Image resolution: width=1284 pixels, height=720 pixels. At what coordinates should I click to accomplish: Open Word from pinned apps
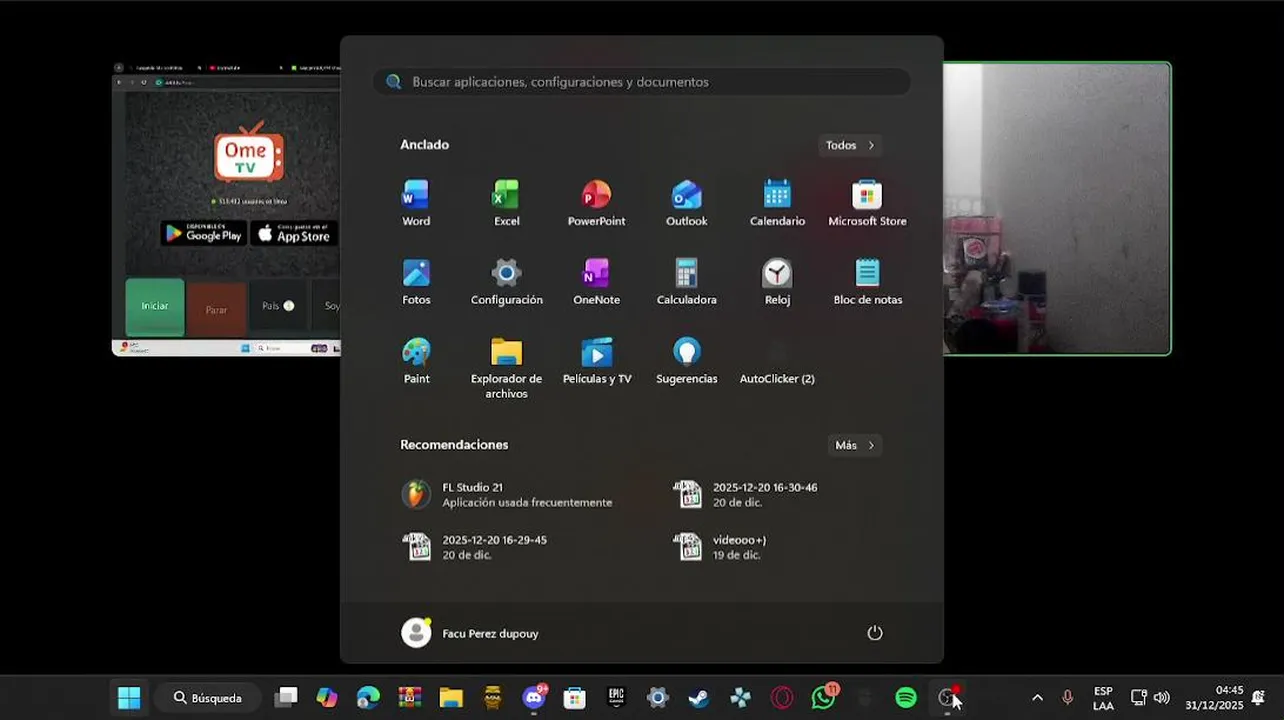coord(416,203)
